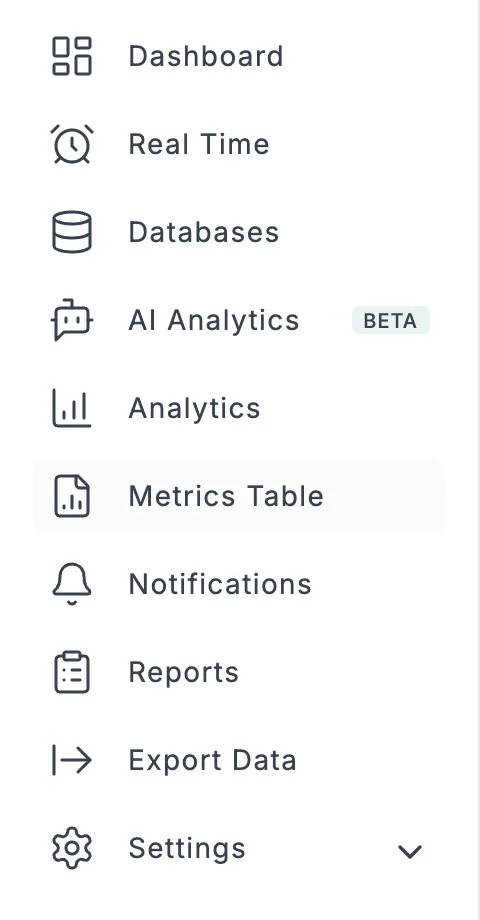
Task: Click the Analytics bar chart icon
Action: pos(72,408)
